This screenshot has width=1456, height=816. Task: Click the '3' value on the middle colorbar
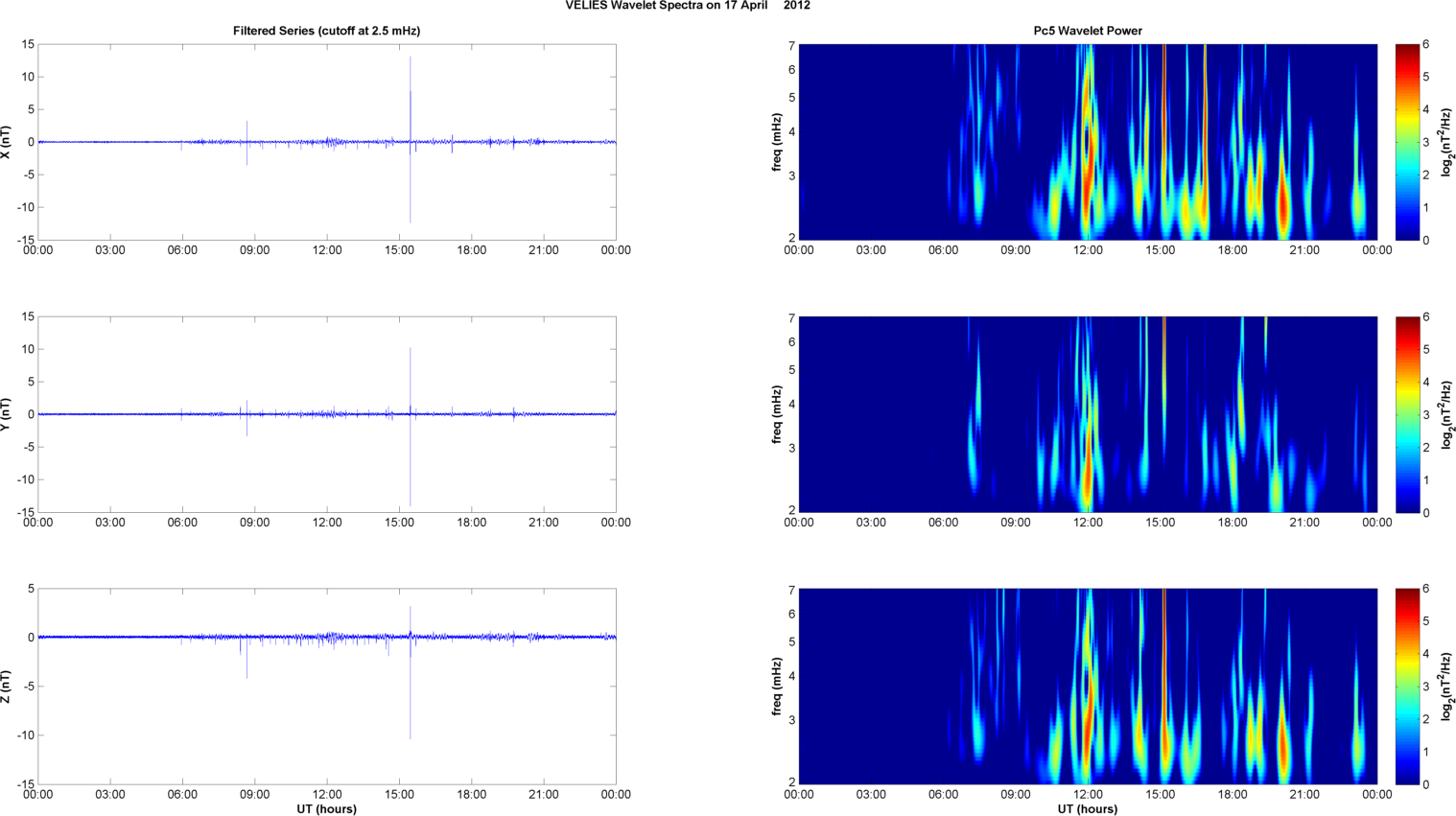coord(1426,414)
